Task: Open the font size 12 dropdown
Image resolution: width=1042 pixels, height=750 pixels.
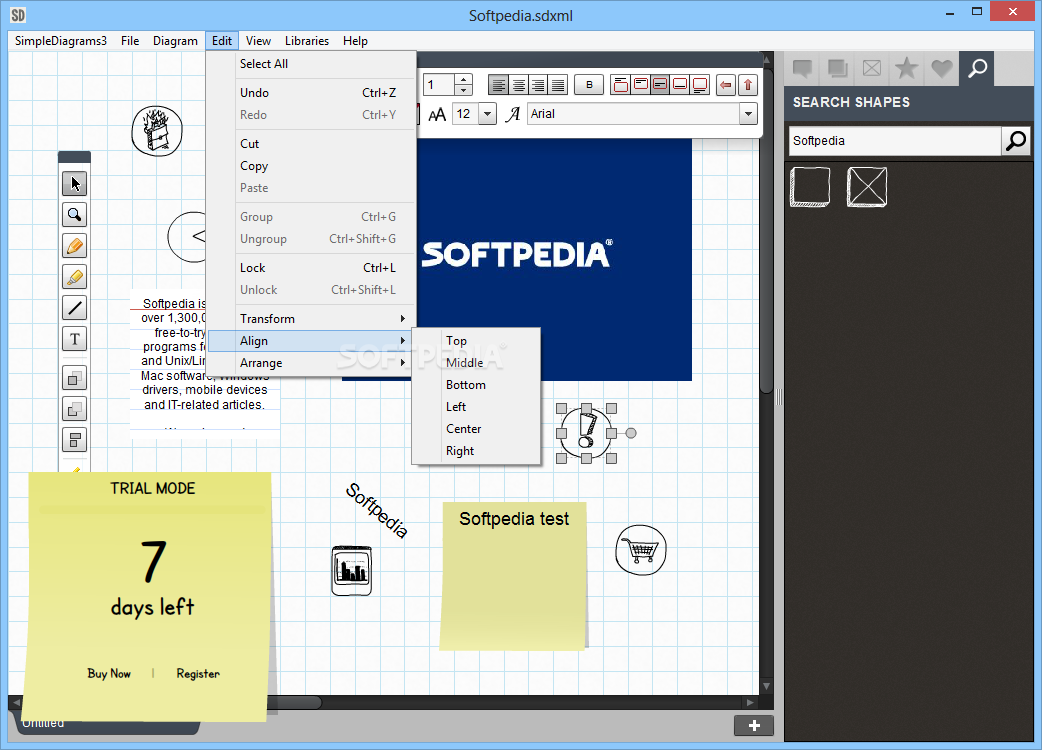Action: 487,114
